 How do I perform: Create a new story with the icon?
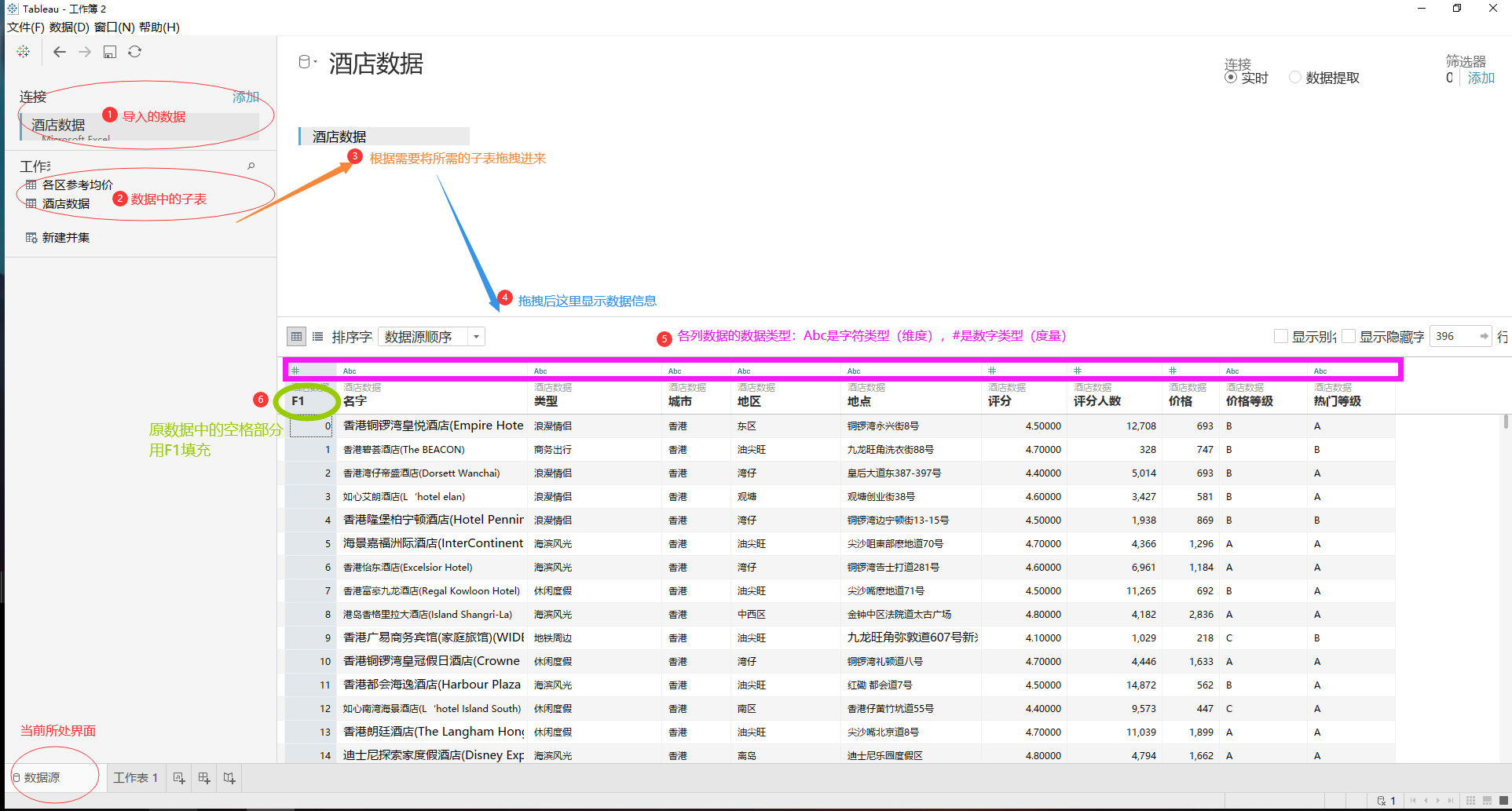click(229, 777)
